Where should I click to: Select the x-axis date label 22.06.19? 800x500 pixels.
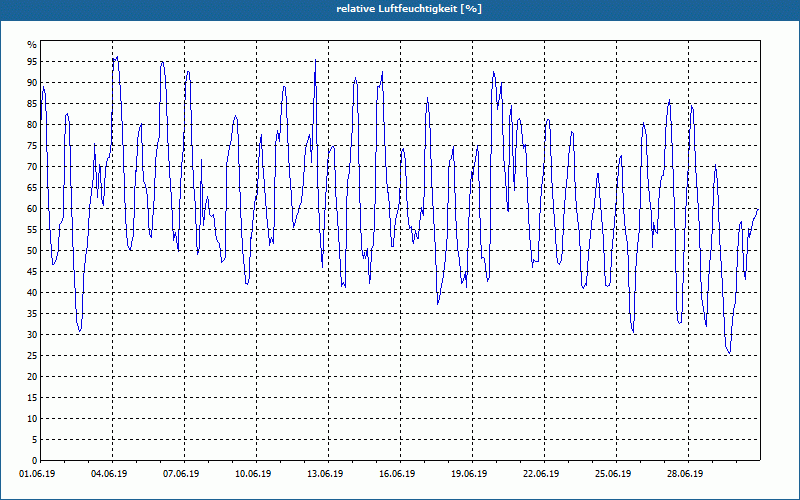(x=541, y=474)
